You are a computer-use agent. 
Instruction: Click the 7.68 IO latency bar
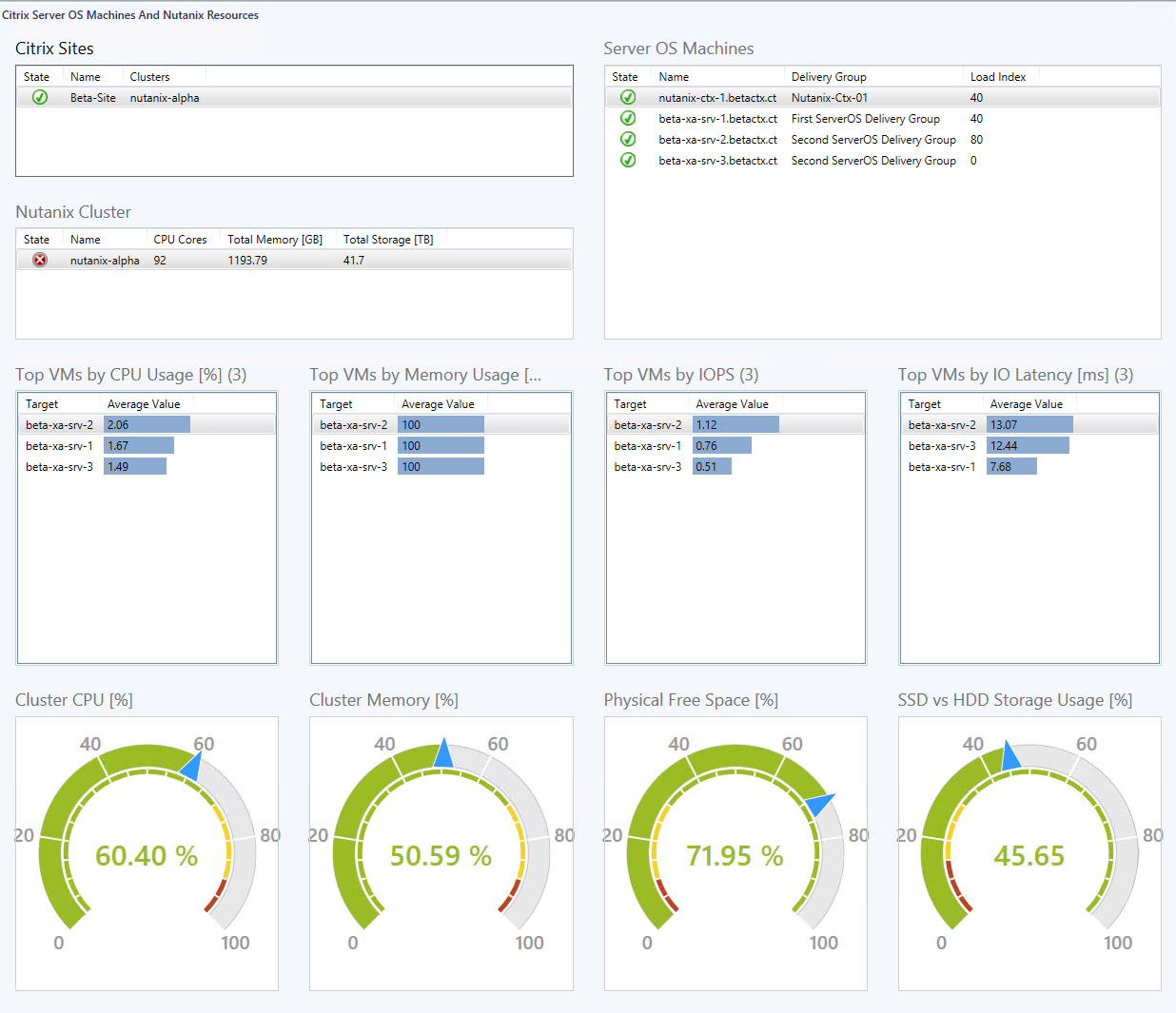(1011, 466)
